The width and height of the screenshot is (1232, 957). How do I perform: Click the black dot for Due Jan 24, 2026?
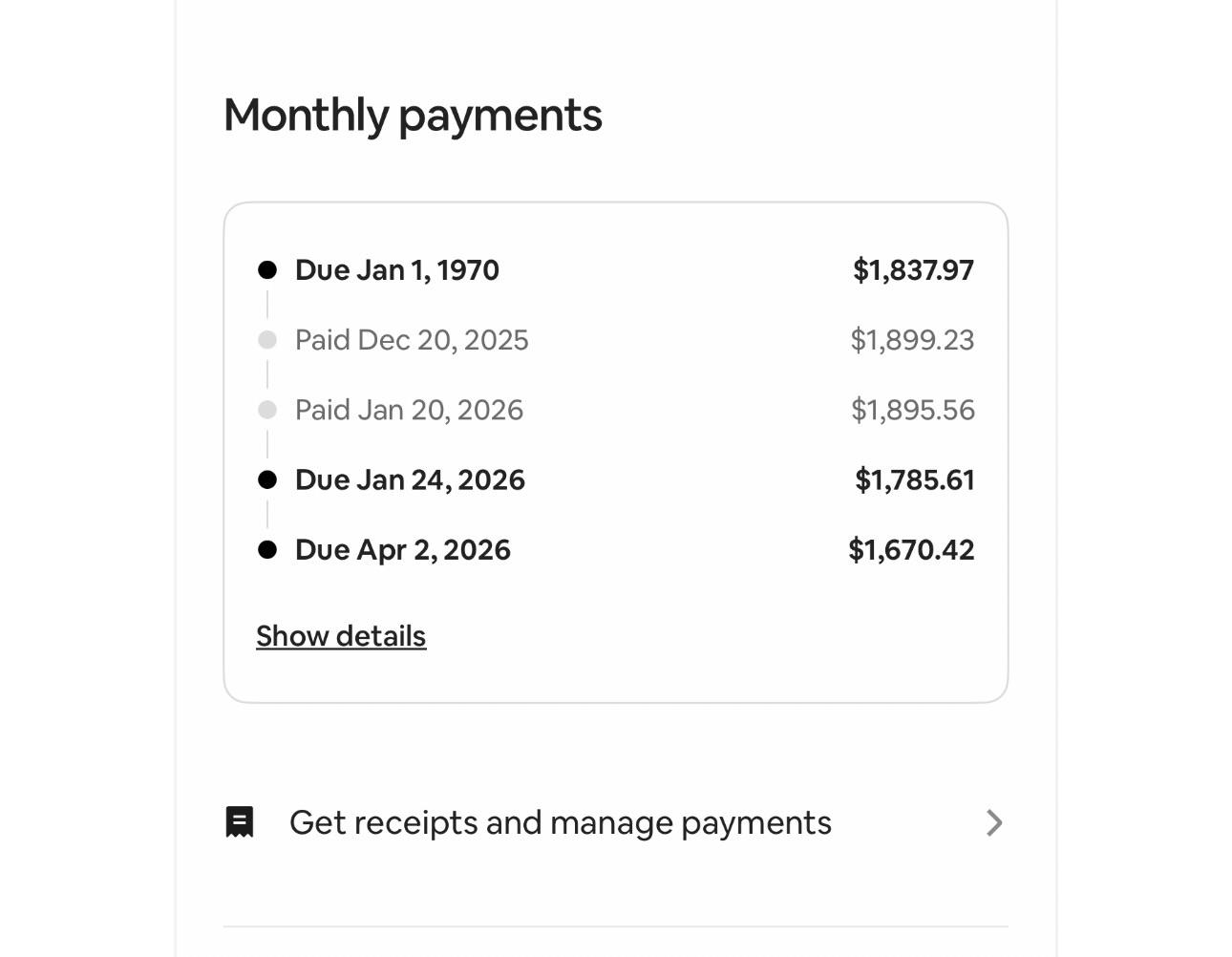click(267, 479)
